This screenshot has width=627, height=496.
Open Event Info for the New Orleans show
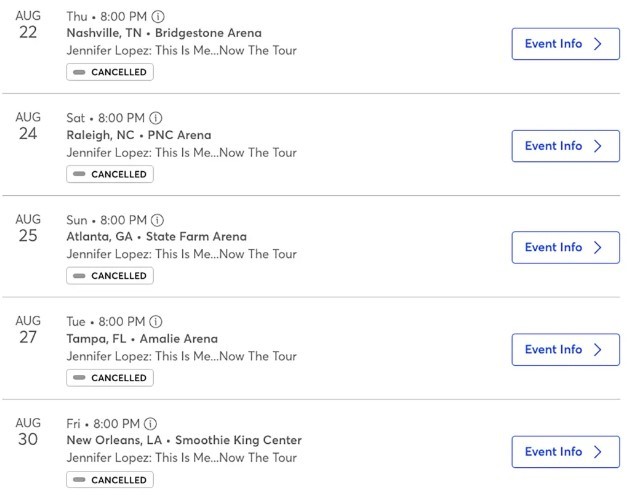[565, 452]
